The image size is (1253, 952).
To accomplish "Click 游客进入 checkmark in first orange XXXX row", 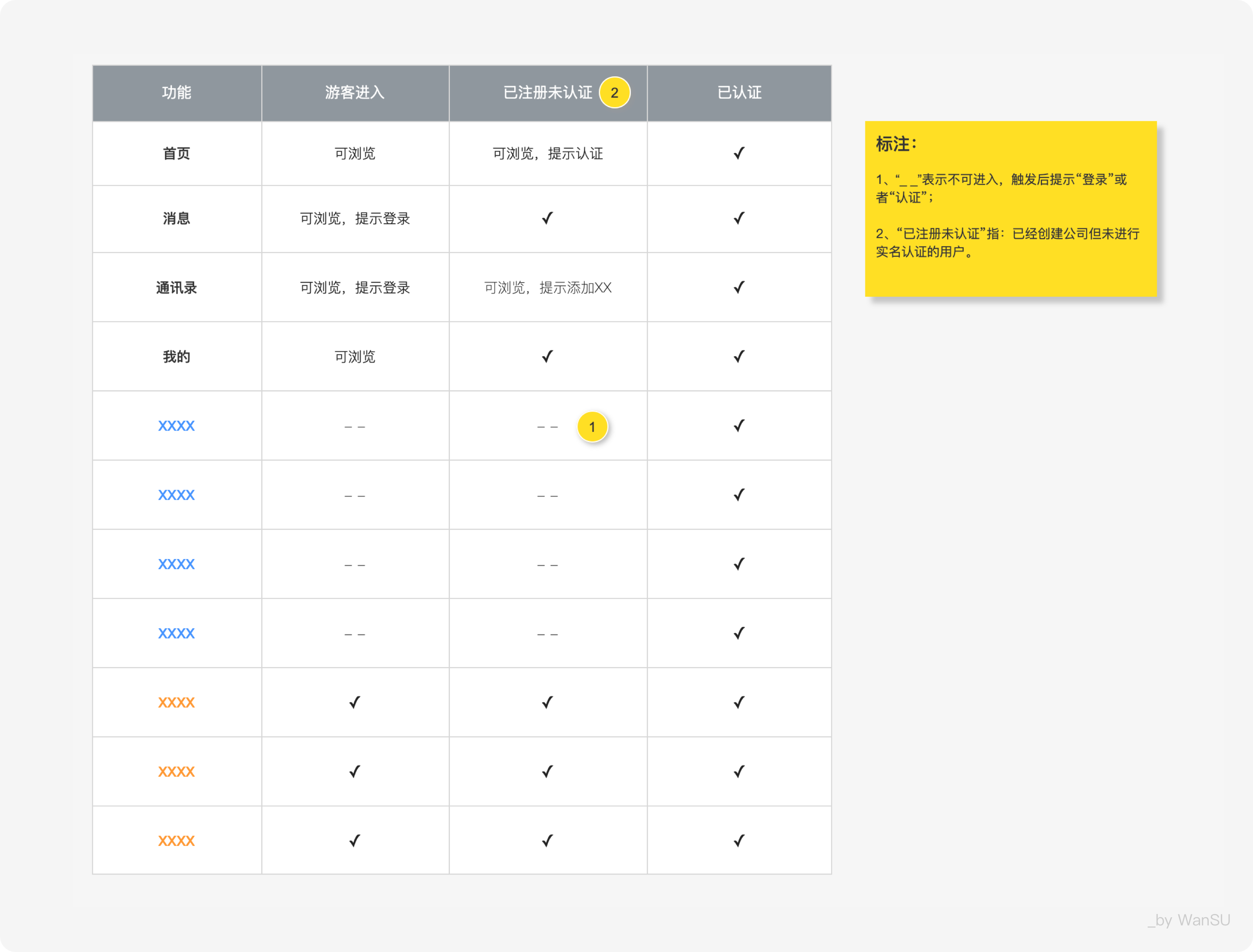I will [x=354, y=703].
